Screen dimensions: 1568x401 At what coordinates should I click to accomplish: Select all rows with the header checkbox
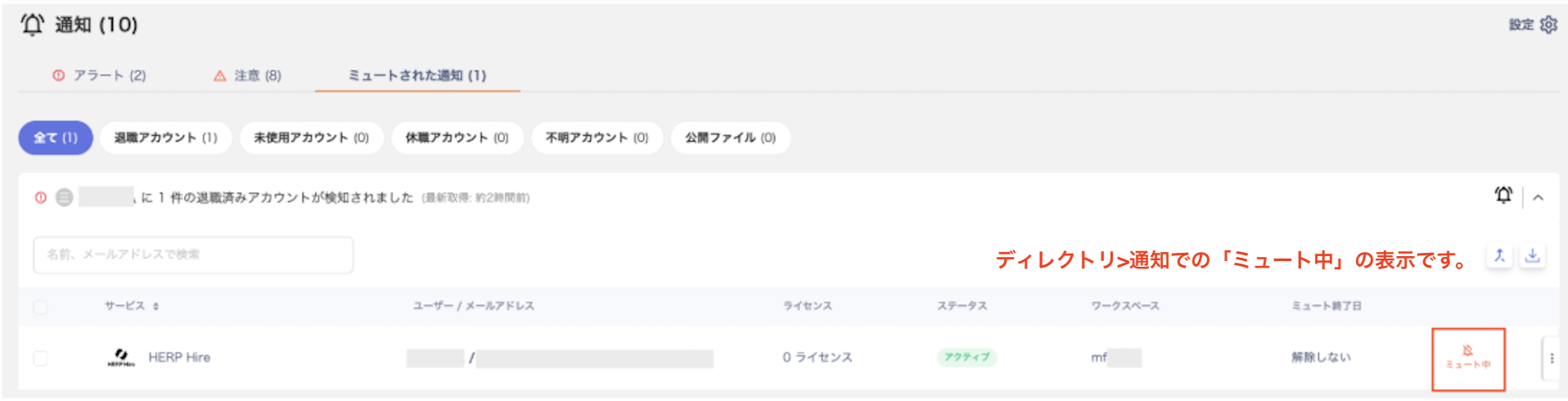click(x=40, y=307)
